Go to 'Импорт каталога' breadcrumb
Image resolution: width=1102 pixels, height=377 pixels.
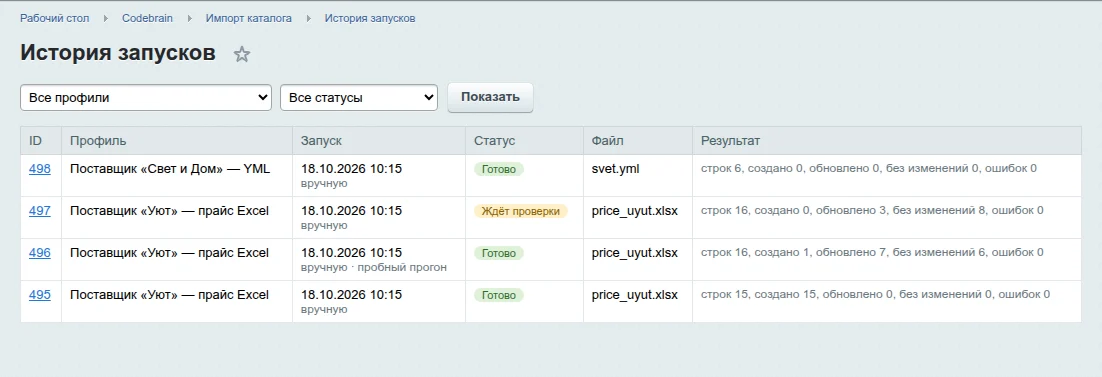[249, 18]
